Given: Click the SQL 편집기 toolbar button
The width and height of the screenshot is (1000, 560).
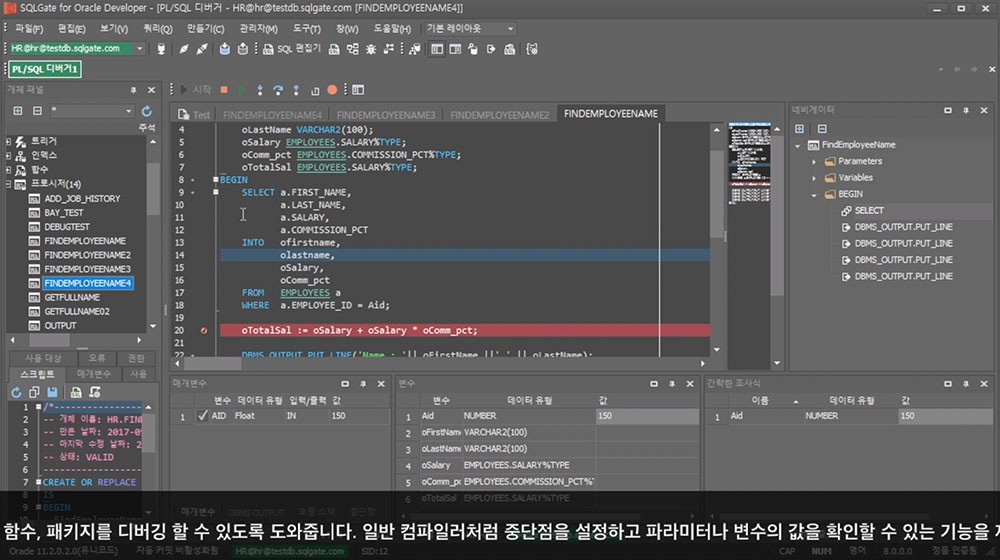Looking at the screenshot, I should [292, 48].
